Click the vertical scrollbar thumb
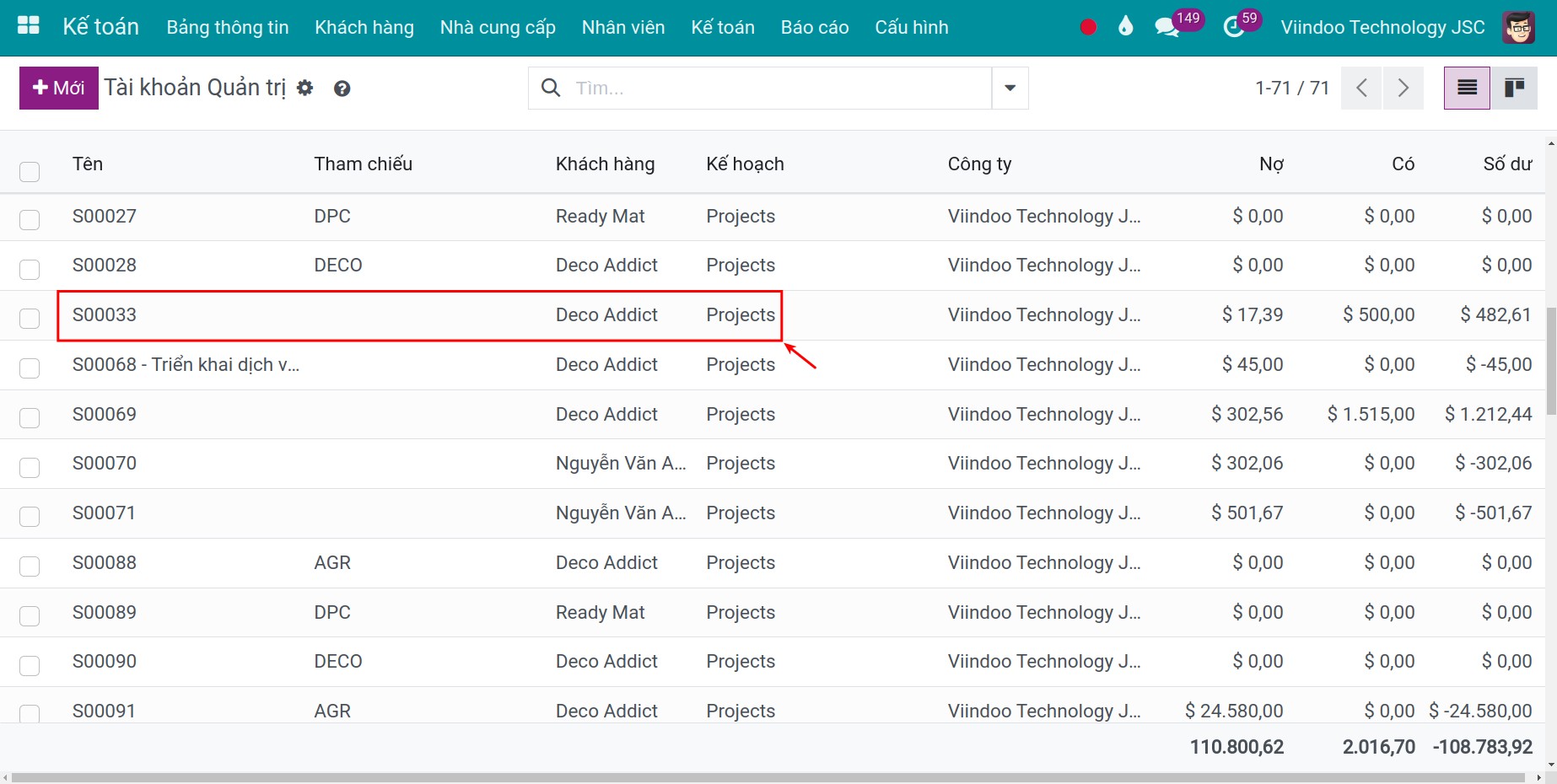Image resolution: width=1557 pixels, height=784 pixels. click(x=1551, y=361)
